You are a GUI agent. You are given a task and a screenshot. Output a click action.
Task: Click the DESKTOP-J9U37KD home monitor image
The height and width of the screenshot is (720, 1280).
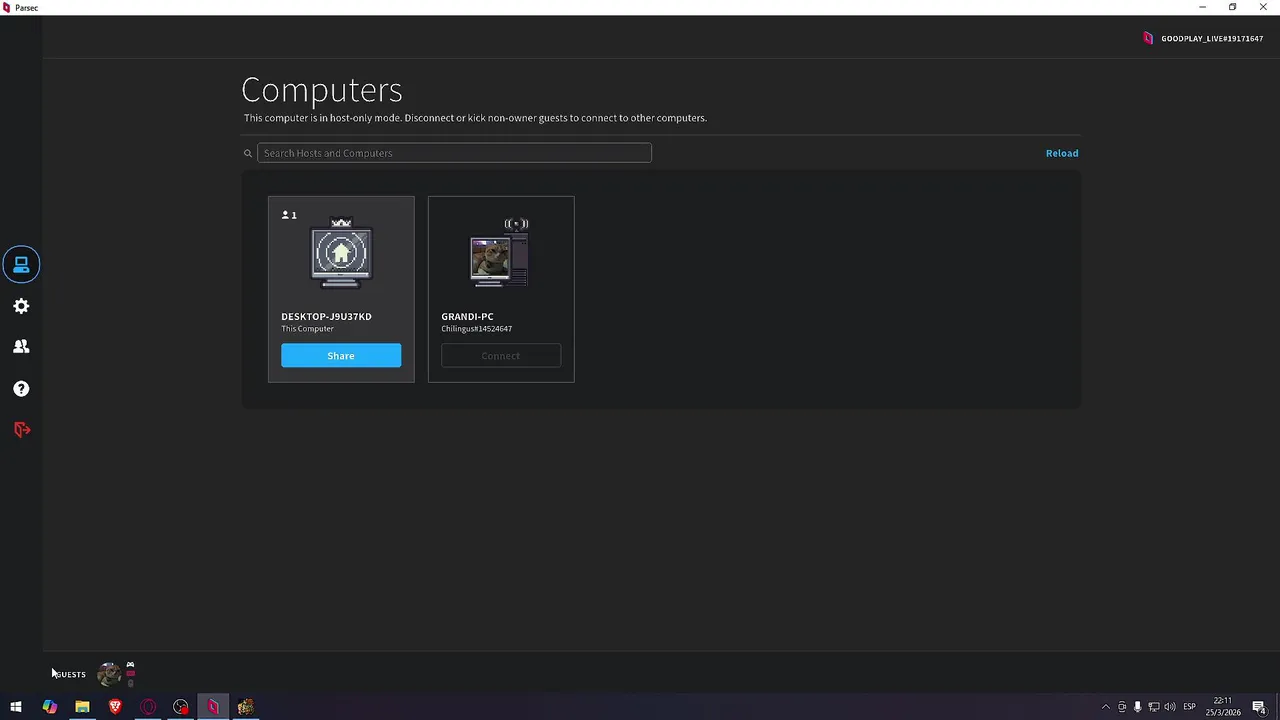[341, 253]
